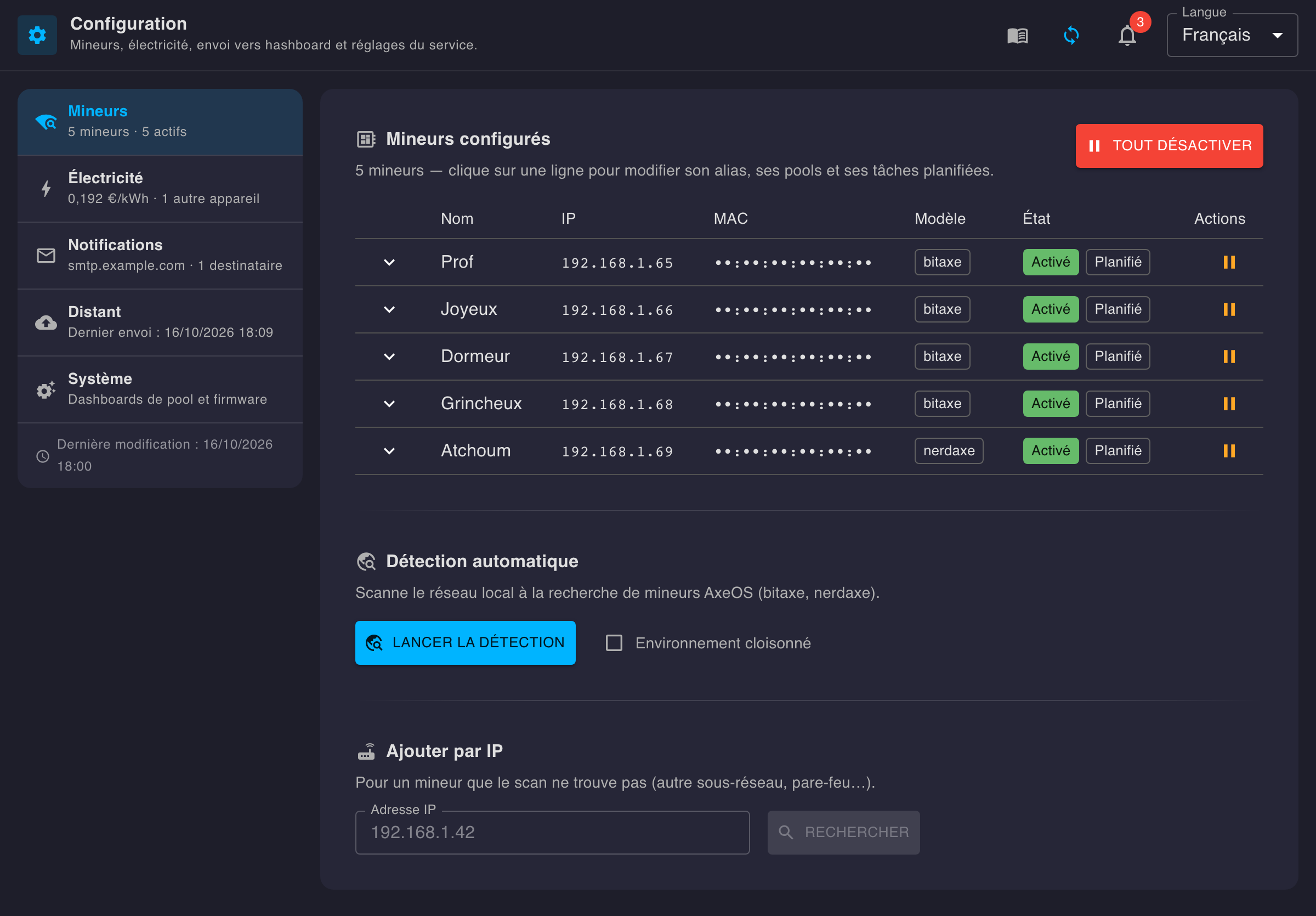Screen dimensions: 1316x916
Task: Pause the Joyeux miner
Action: (1229, 309)
